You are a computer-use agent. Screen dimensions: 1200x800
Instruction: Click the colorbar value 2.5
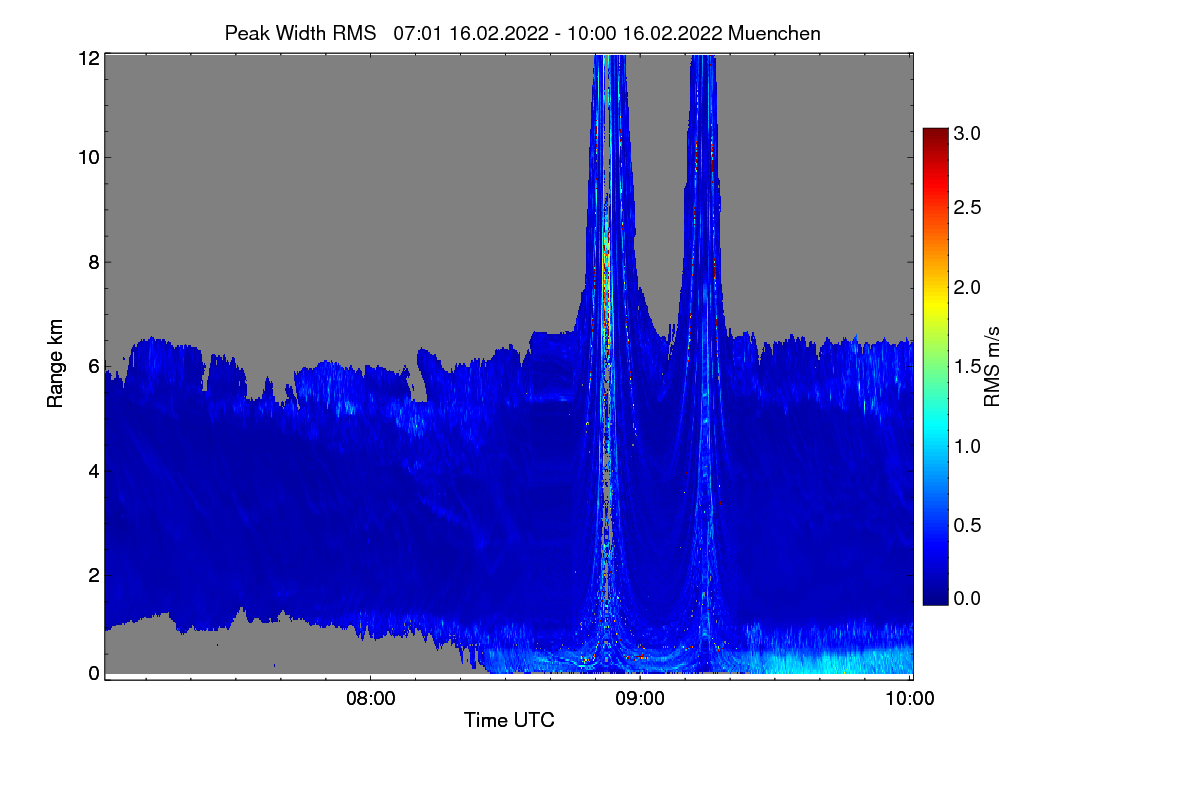coord(966,207)
